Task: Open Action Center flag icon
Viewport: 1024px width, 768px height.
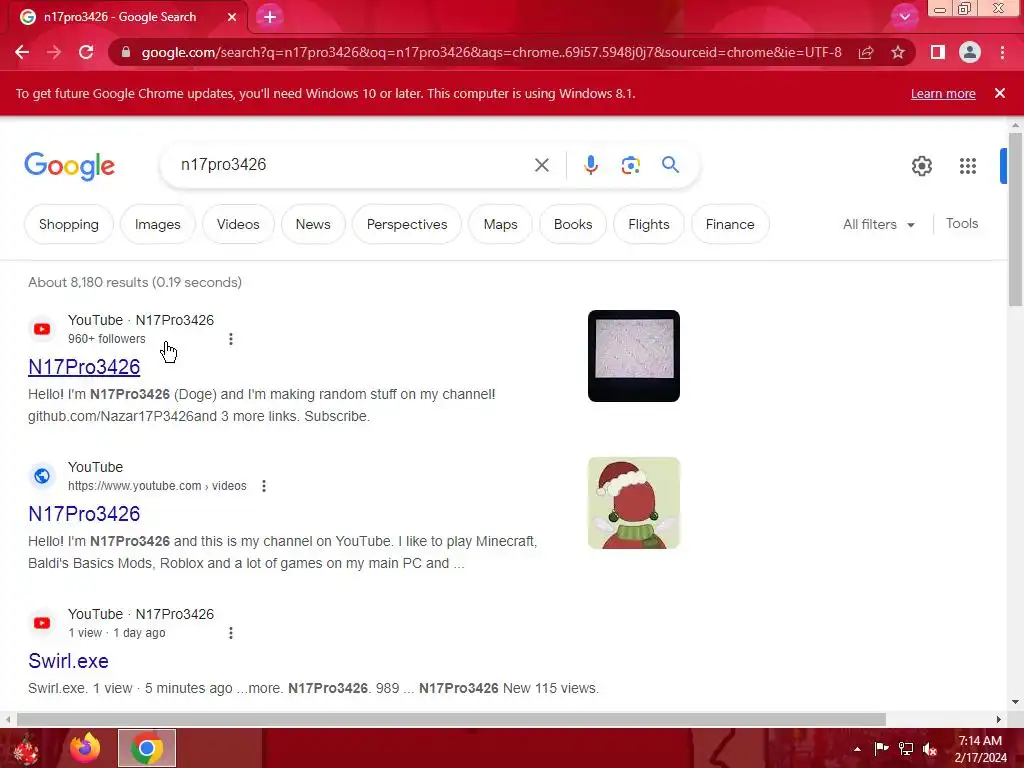Action: pyautogui.click(x=881, y=749)
